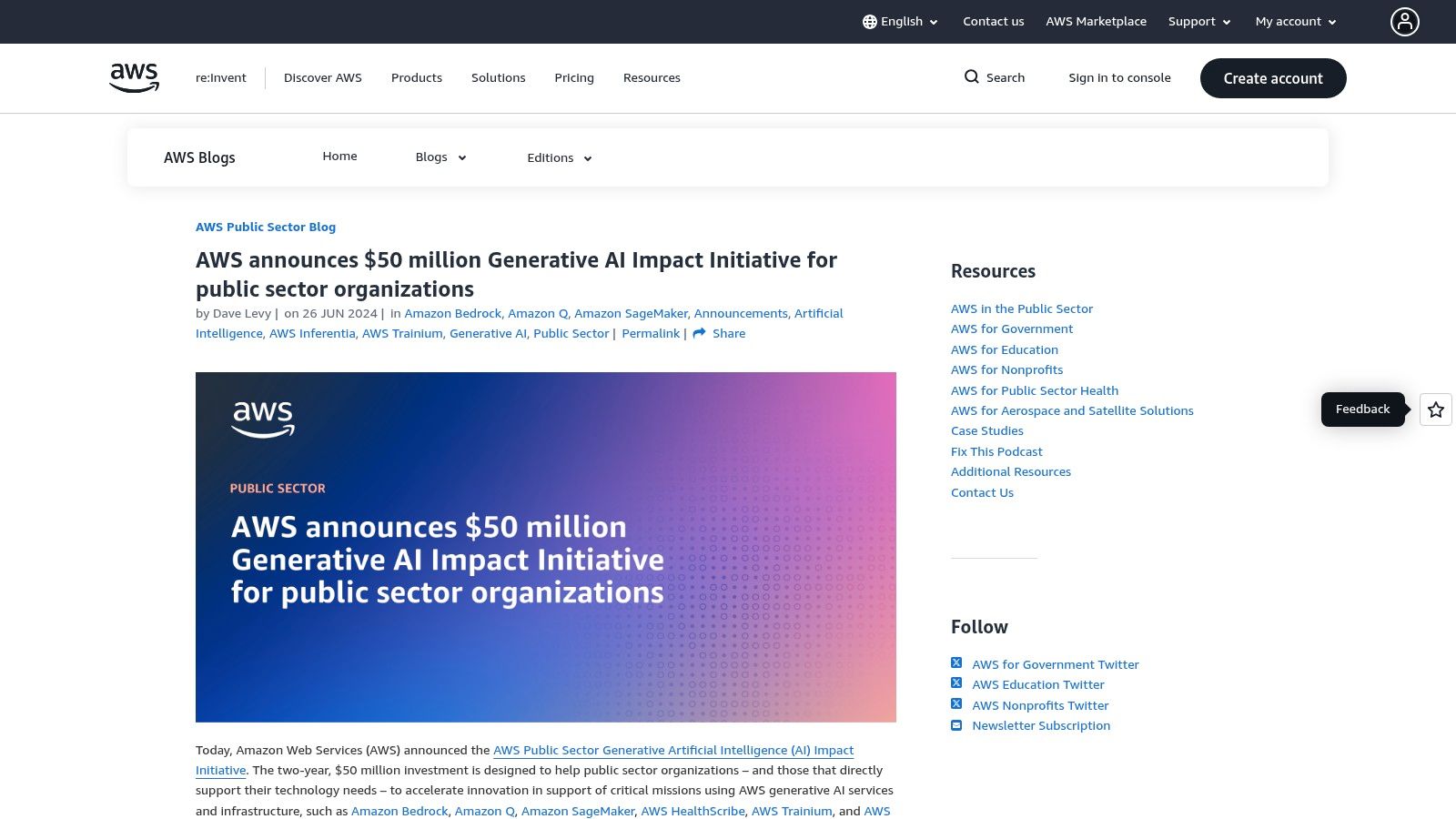Open the Support dropdown
The height and width of the screenshot is (819, 1456).
[1198, 21]
